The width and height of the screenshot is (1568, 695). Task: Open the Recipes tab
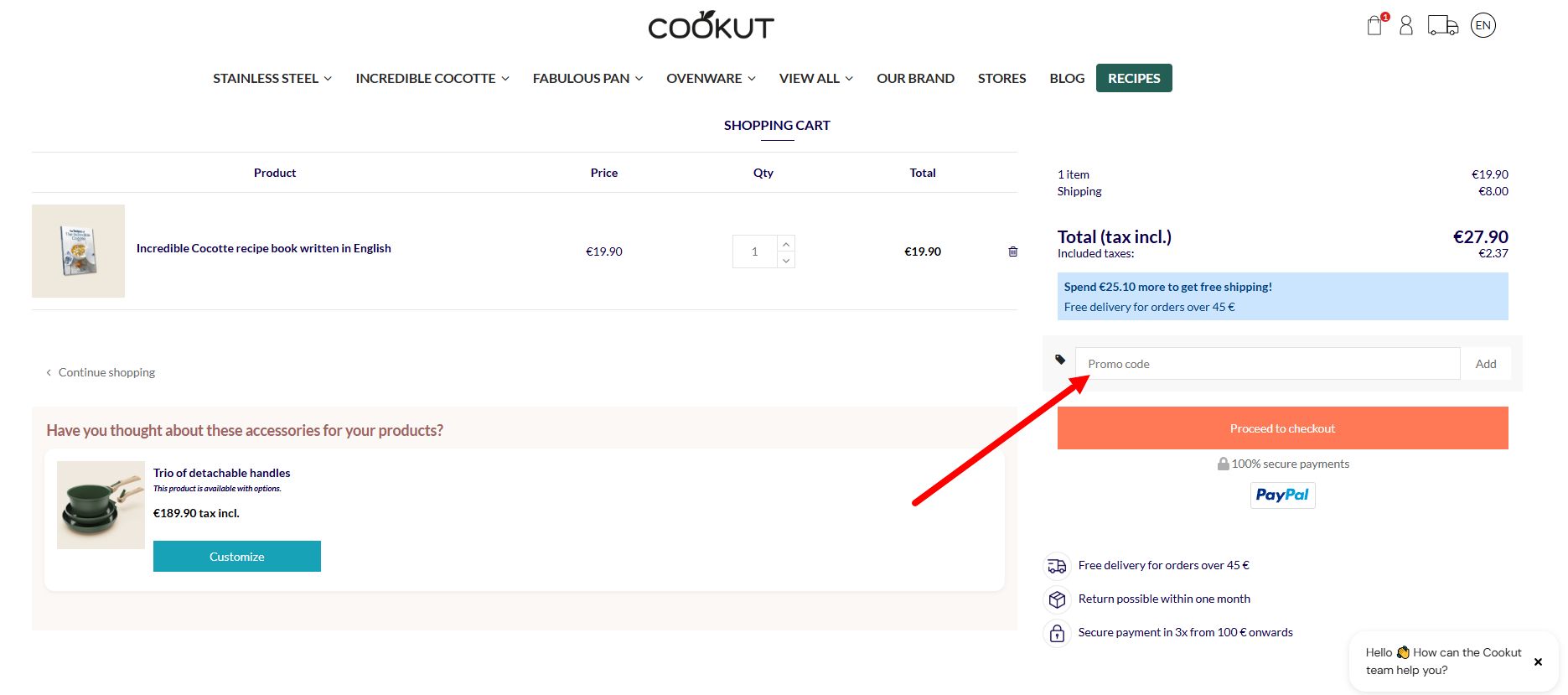point(1134,78)
